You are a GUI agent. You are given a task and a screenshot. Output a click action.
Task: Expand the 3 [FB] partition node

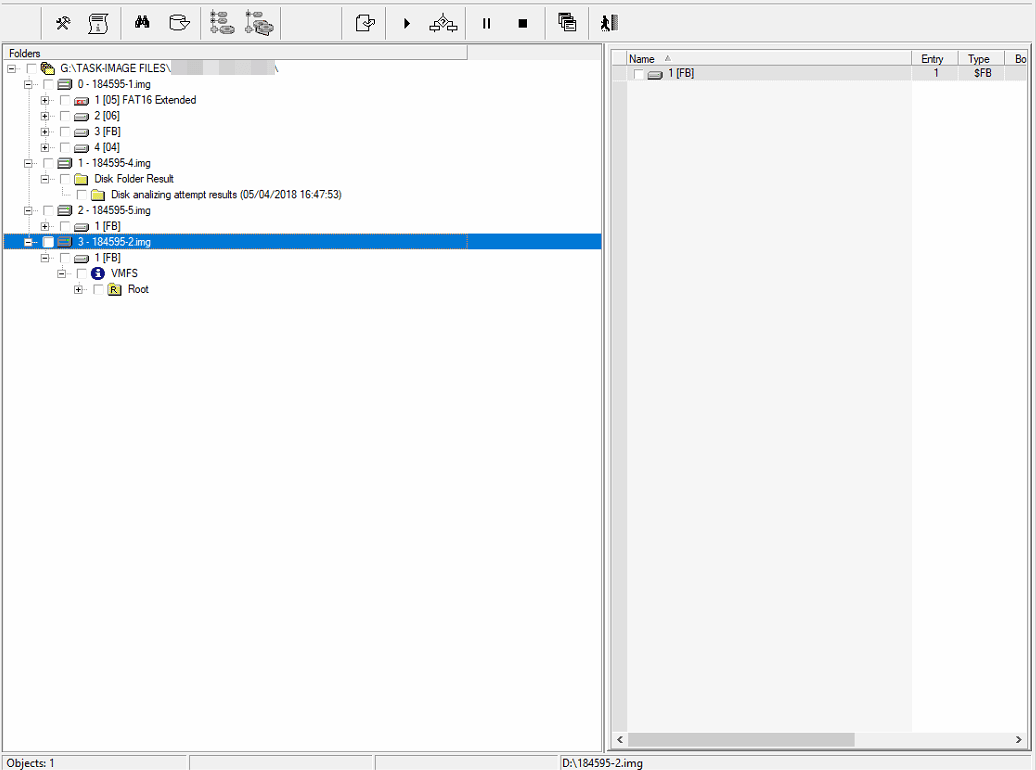coord(44,132)
